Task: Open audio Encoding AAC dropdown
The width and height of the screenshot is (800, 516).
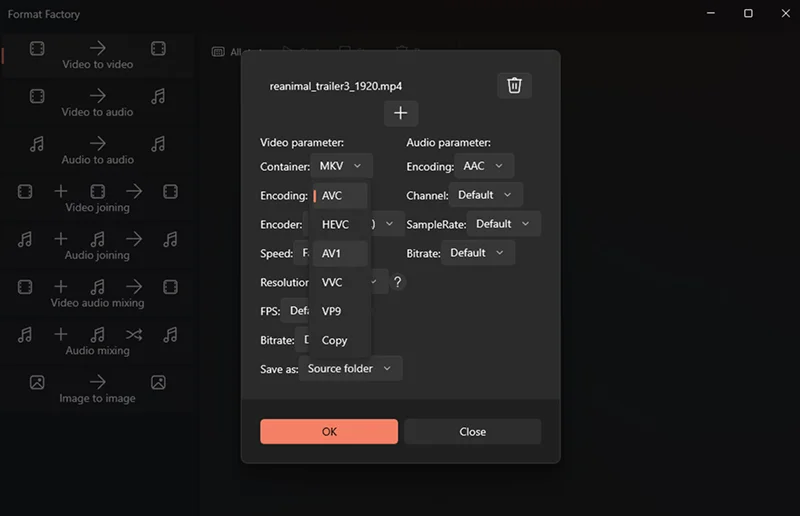Action: coord(484,166)
